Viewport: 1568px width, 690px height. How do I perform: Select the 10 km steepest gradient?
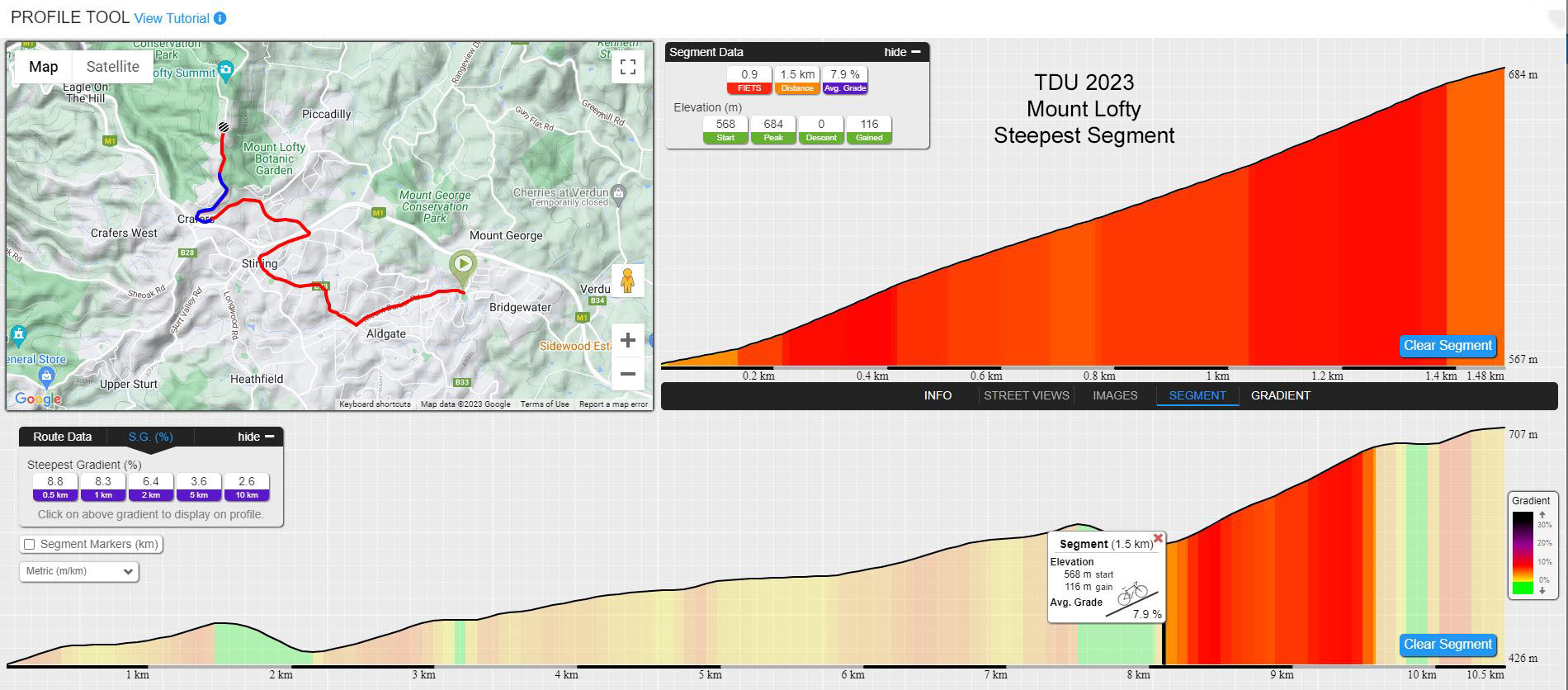(247, 487)
